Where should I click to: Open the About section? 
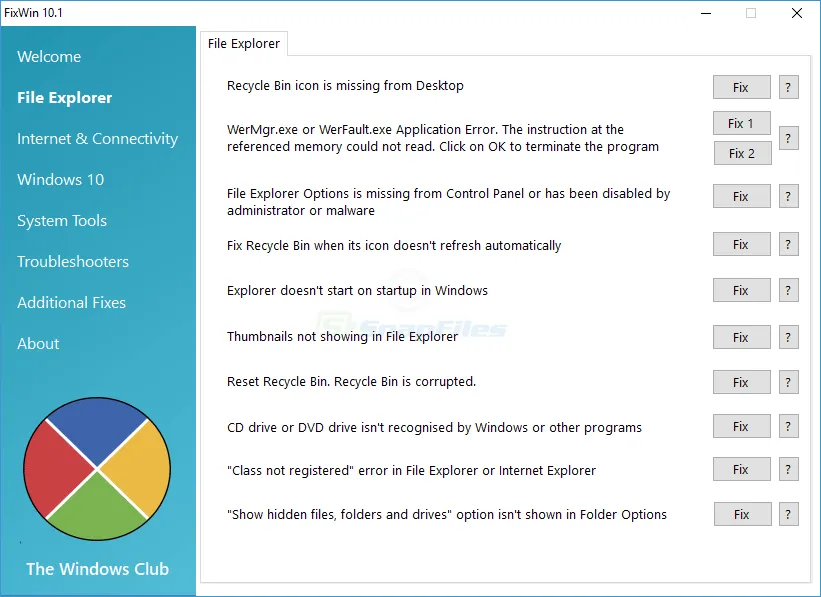click(x=38, y=344)
